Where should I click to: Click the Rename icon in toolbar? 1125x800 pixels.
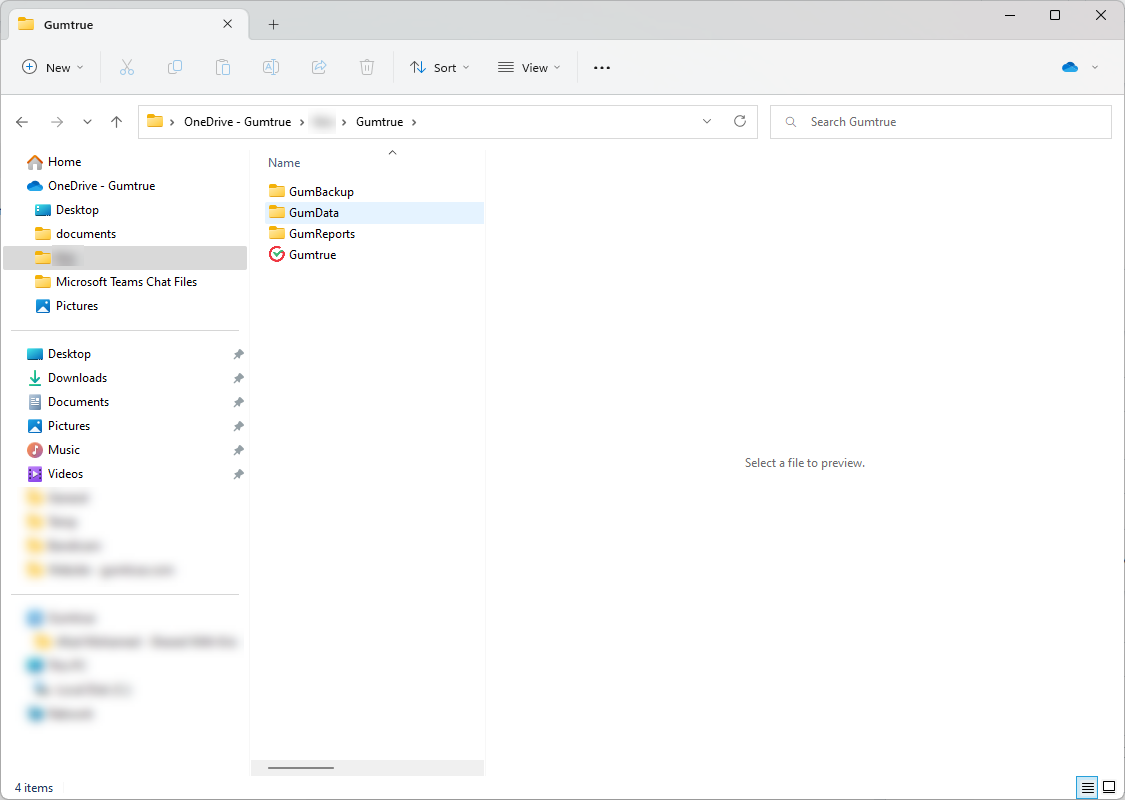click(270, 67)
